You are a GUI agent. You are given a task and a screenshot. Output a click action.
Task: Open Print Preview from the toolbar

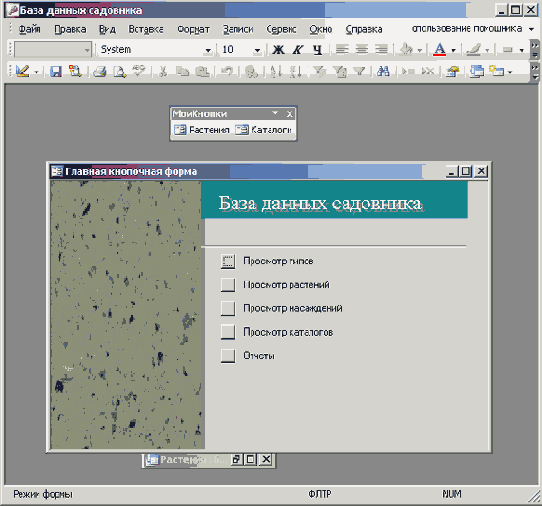pyautogui.click(x=120, y=71)
